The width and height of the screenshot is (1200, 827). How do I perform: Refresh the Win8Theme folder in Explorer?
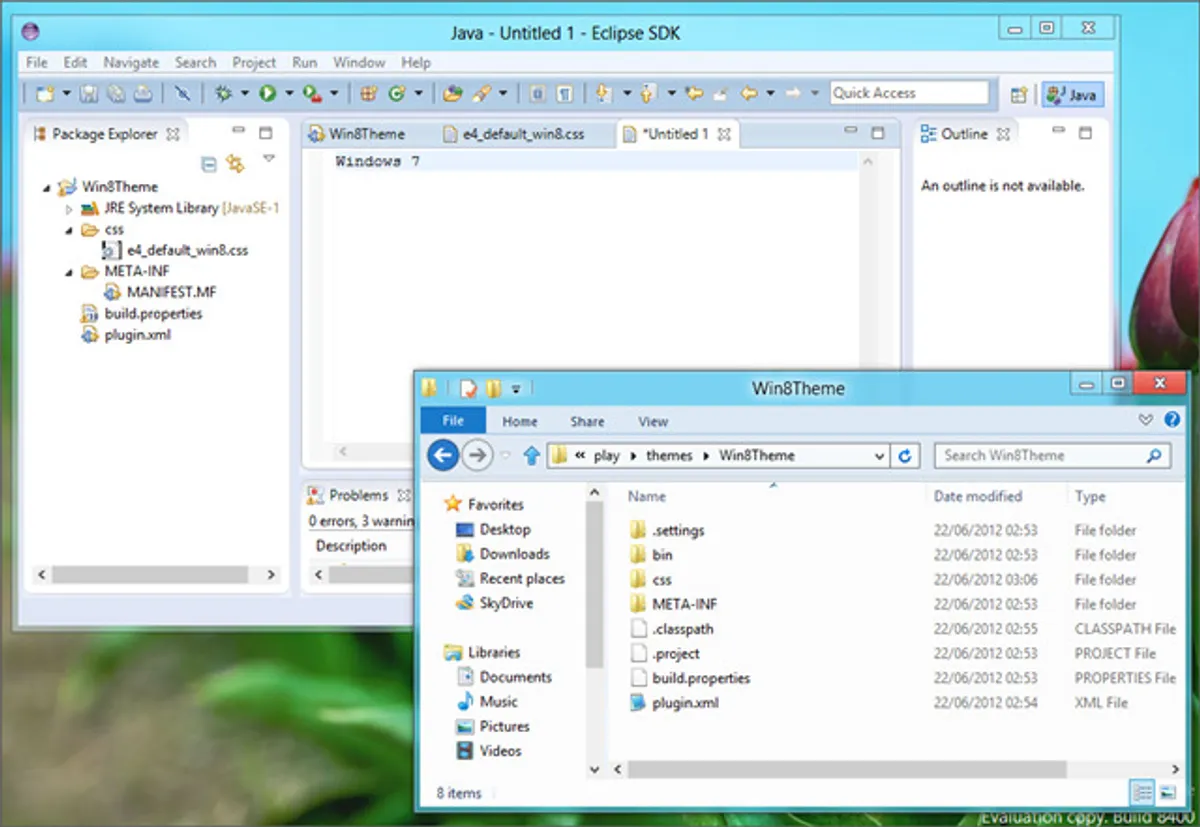click(905, 456)
